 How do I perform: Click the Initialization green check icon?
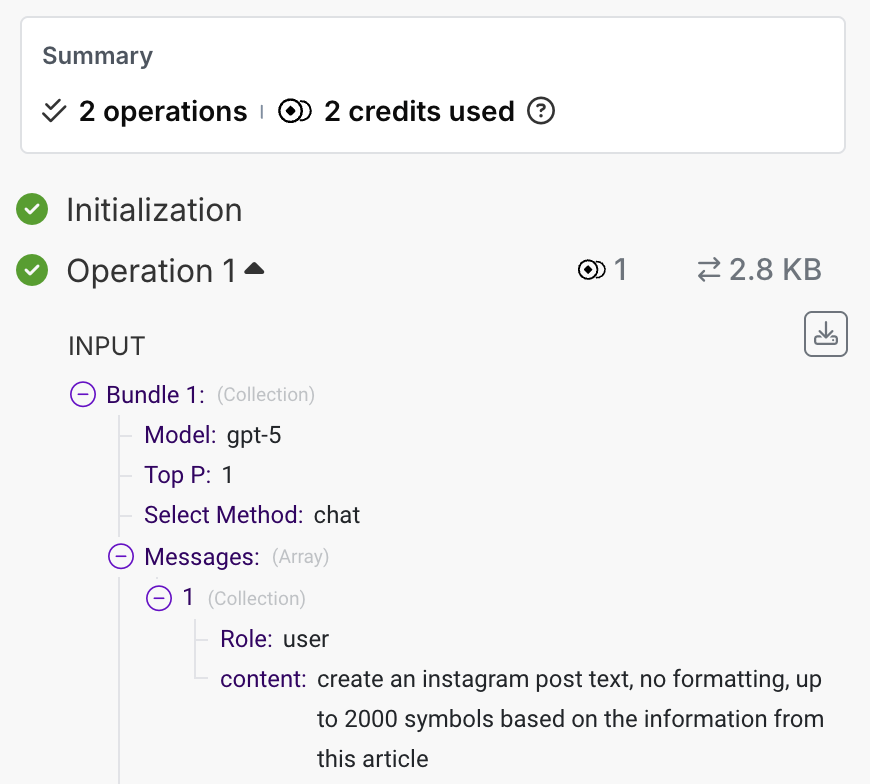coord(32,210)
